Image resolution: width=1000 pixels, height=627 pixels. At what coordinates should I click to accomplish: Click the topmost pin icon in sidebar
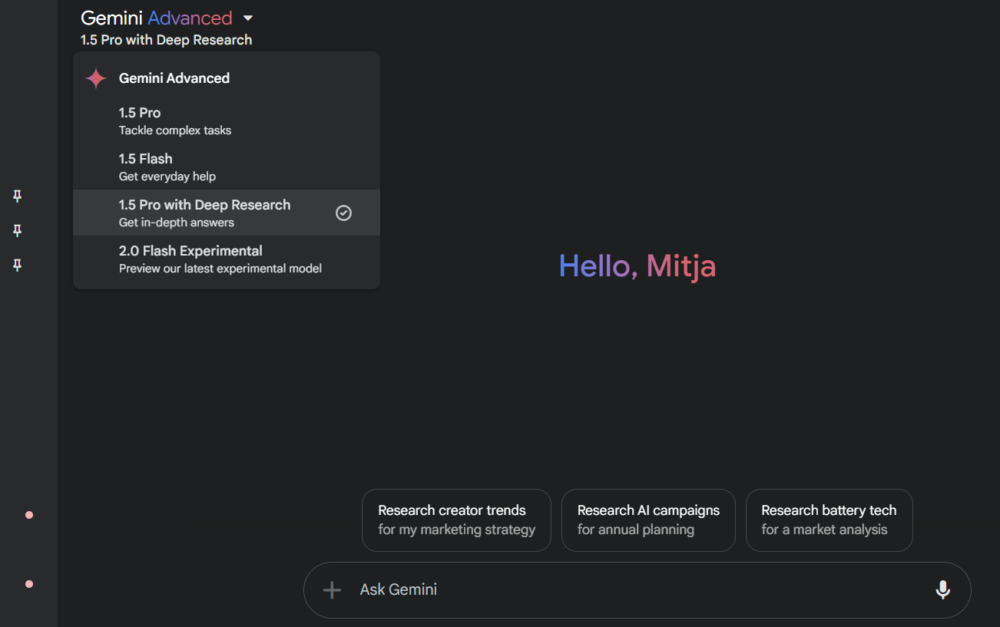[x=17, y=196]
